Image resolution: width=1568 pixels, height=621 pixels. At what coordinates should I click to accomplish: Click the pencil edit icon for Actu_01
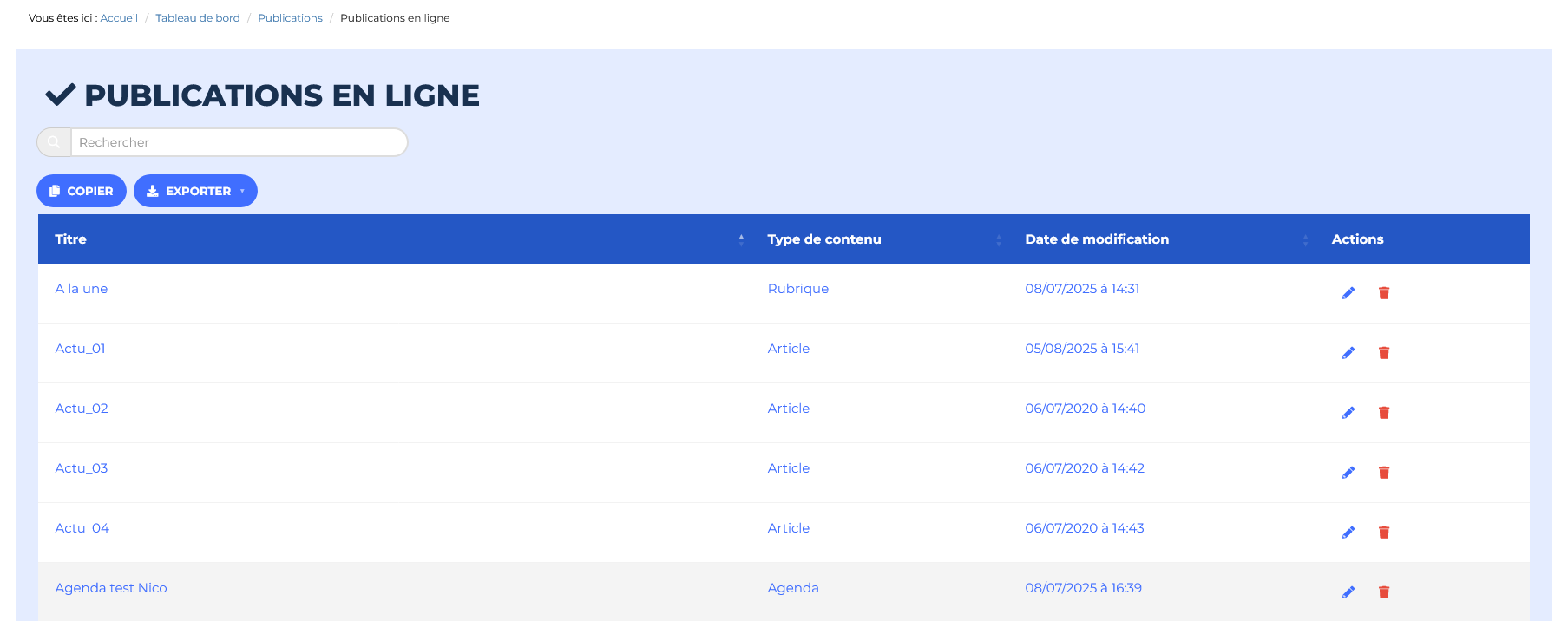coord(1348,353)
